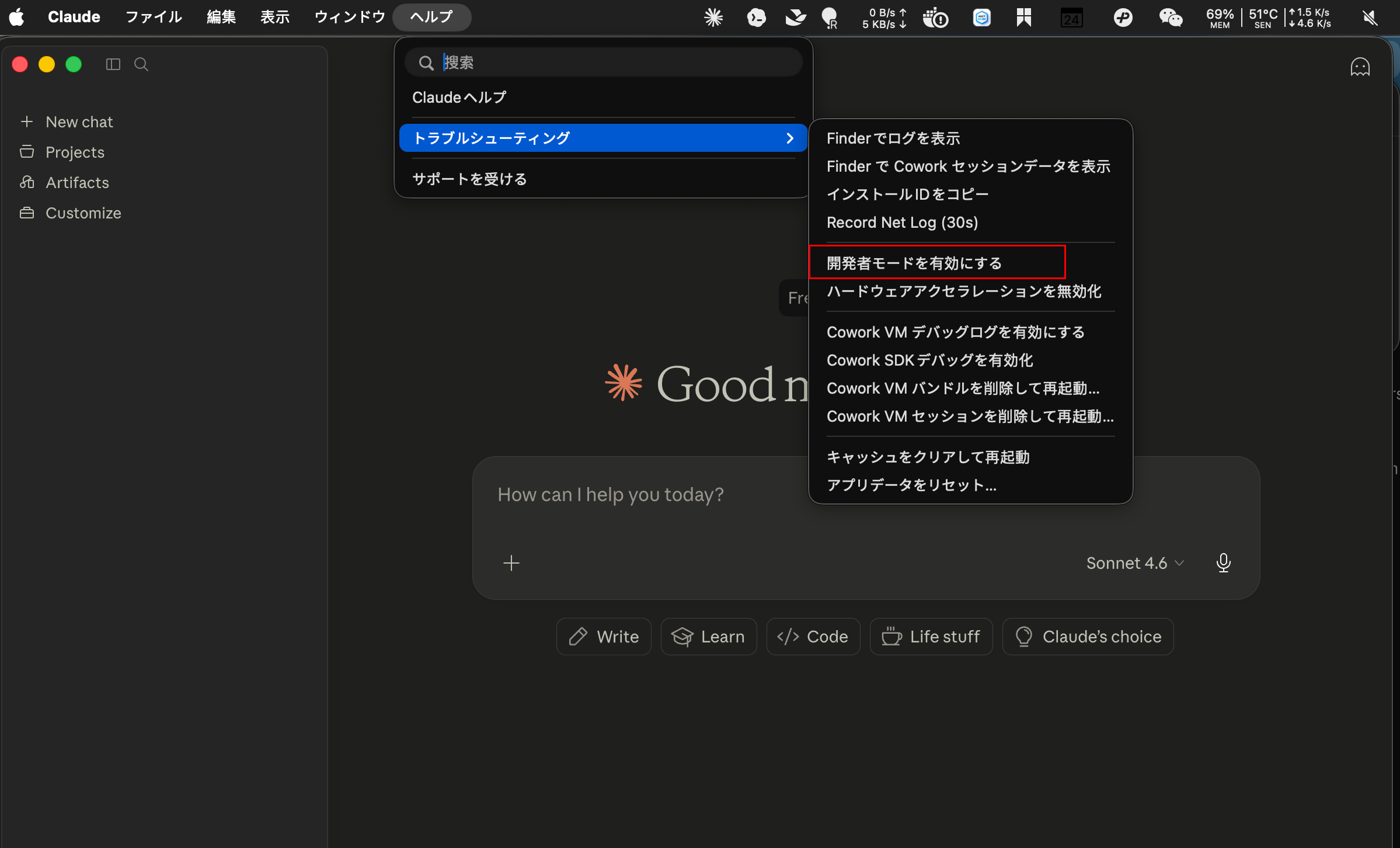Open the bookmark-shaped menu bar icon
Screen dimensions: 1400x848
pyautogui.click(x=1024, y=17)
